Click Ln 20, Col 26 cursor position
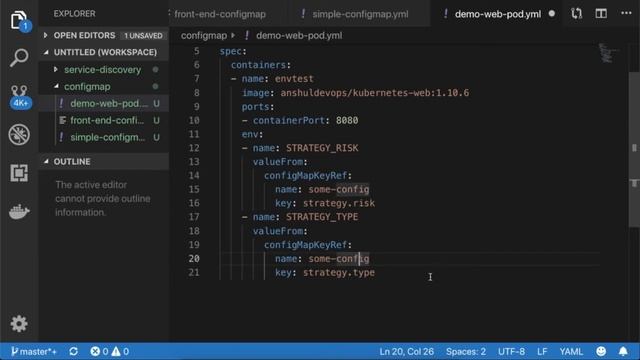 pos(407,351)
